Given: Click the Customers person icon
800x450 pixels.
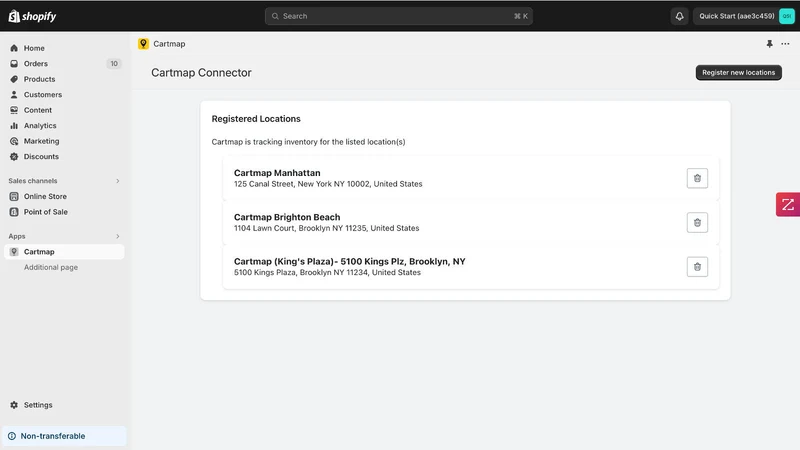Looking at the screenshot, I should (x=14, y=94).
